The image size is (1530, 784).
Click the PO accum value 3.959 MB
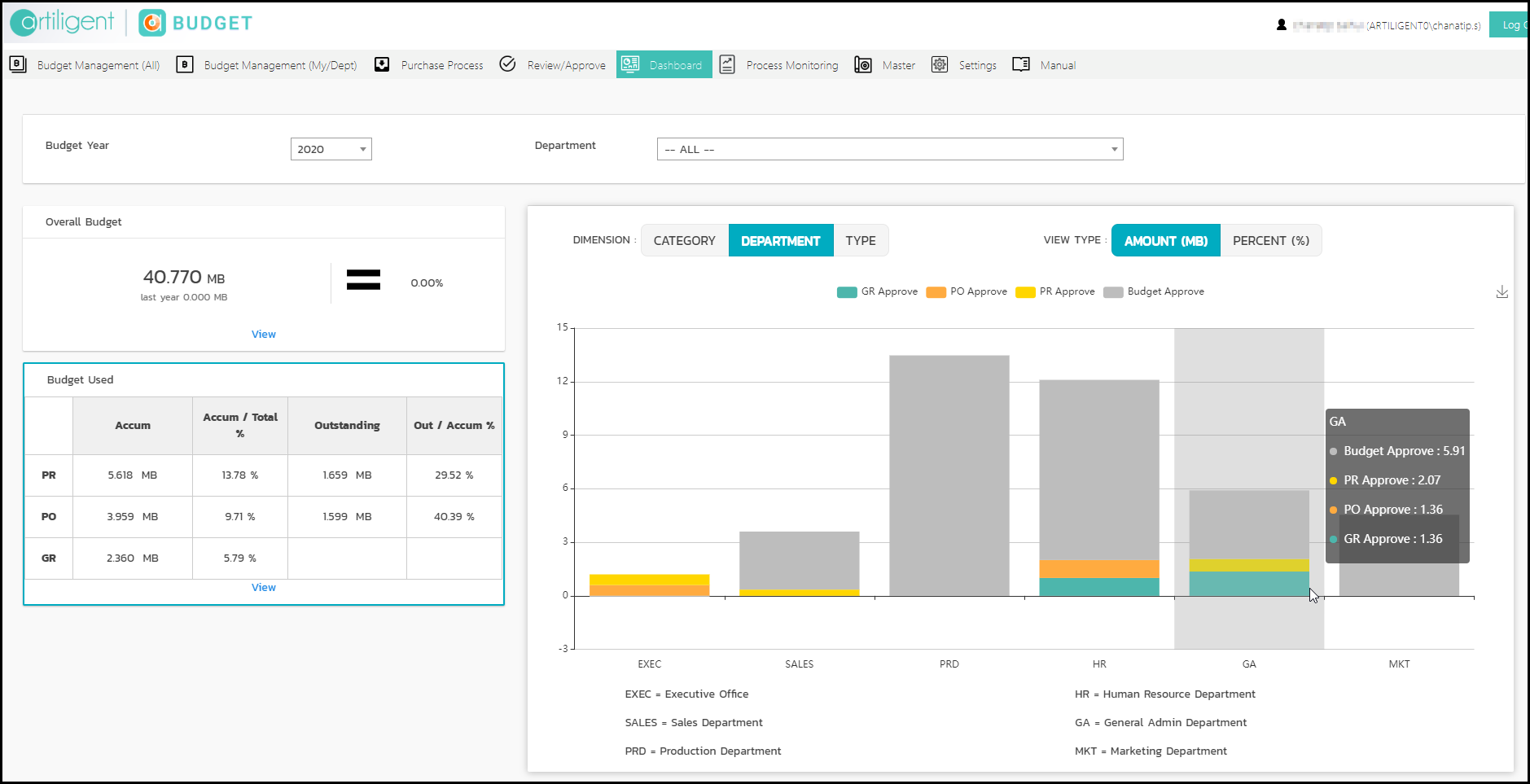133,517
